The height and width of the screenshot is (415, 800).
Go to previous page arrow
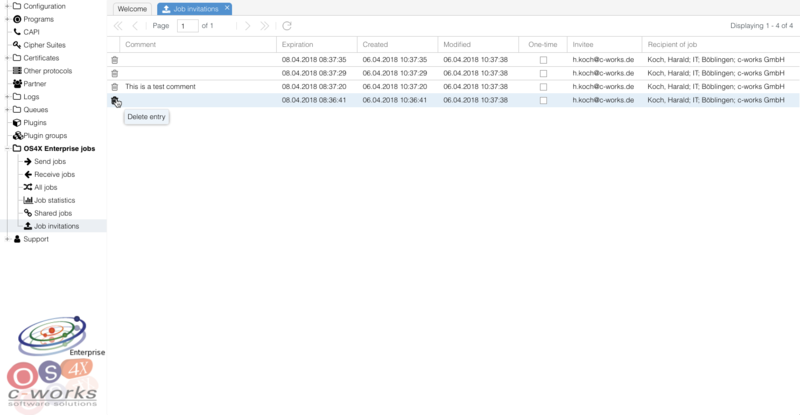136,26
